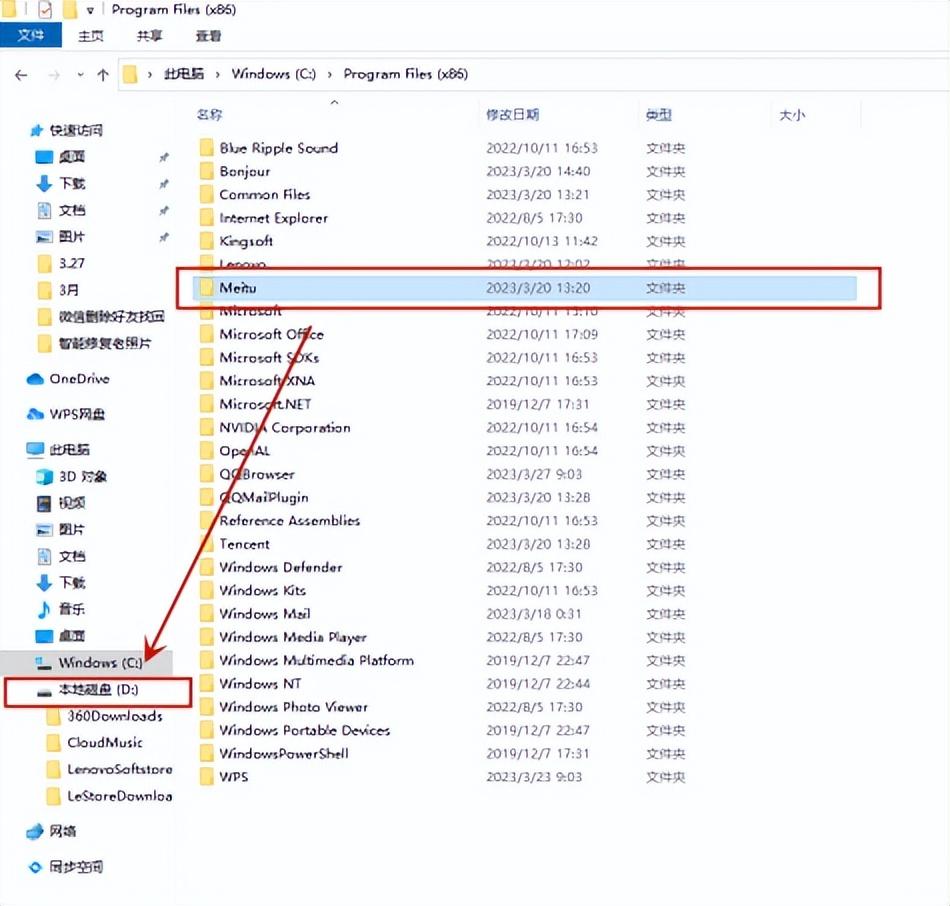Select the Bonjour folder icon

coord(207,171)
